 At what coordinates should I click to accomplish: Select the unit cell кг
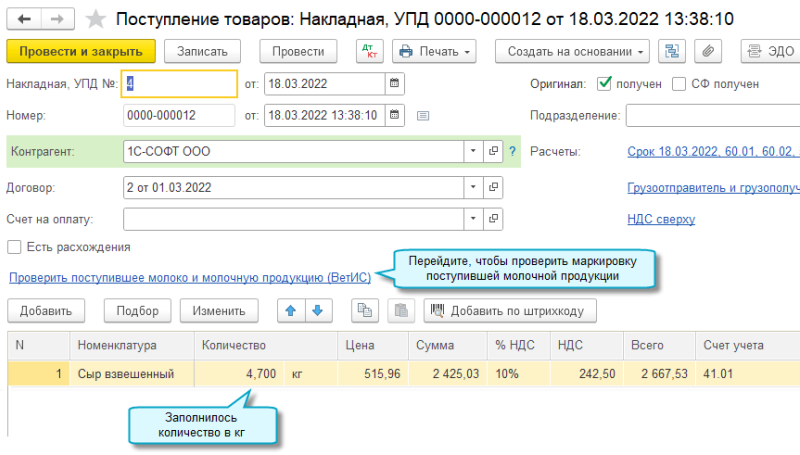(x=311, y=374)
